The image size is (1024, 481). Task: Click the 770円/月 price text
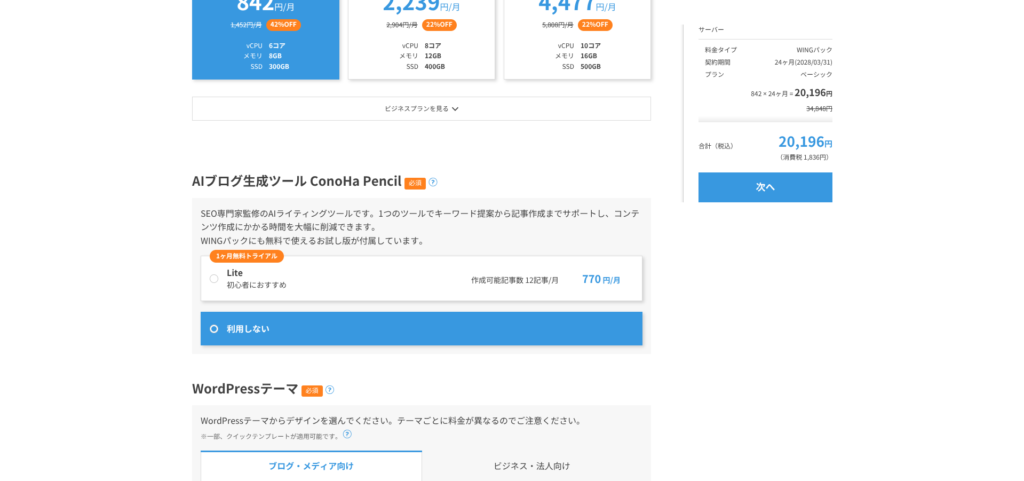click(x=601, y=279)
